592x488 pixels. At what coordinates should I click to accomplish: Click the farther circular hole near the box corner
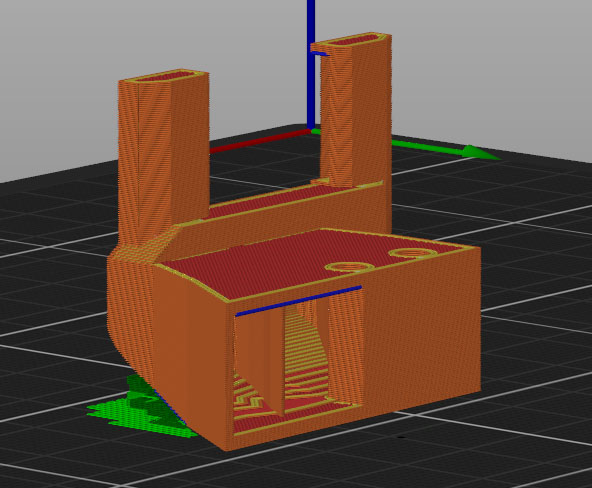pos(412,253)
